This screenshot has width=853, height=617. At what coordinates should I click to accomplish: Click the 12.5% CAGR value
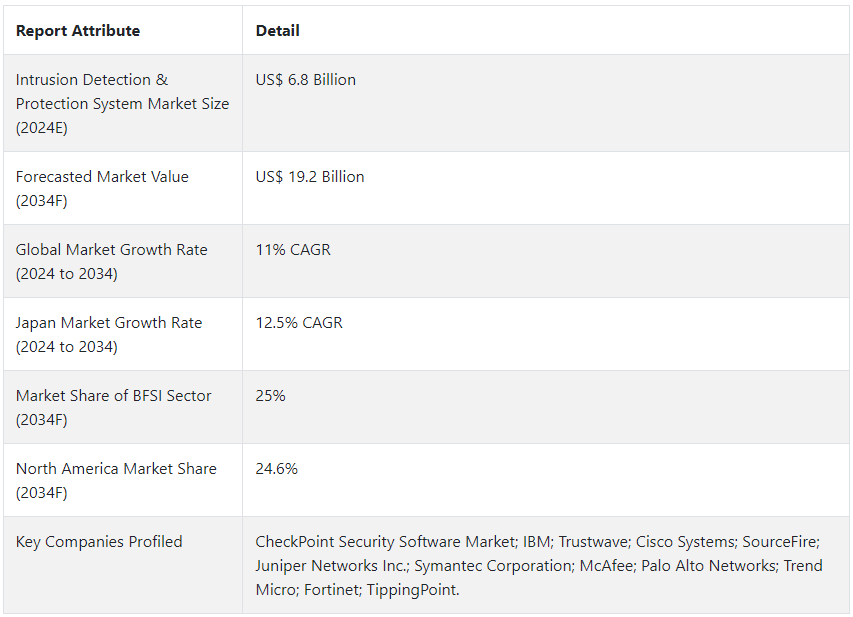pos(299,323)
